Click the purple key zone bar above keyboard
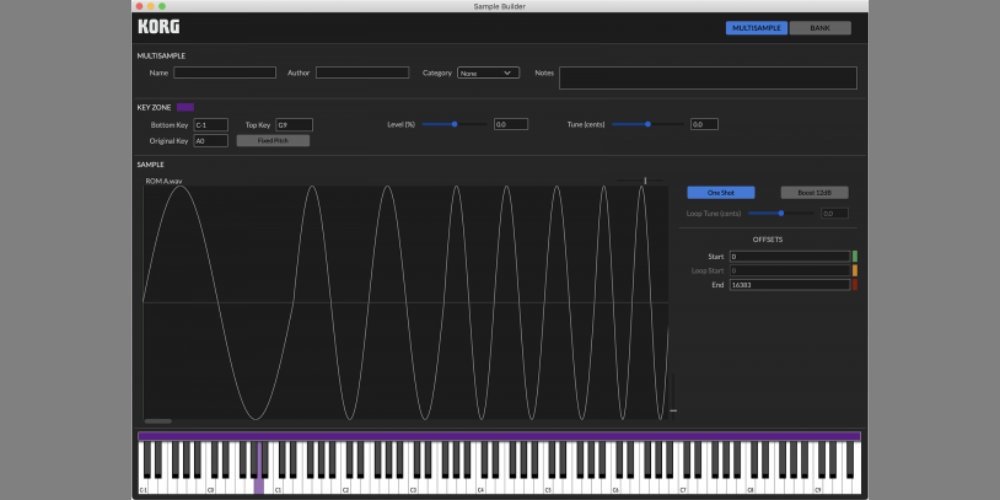Image resolution: width=1000 pixels, height=500 pixels. 499,436
